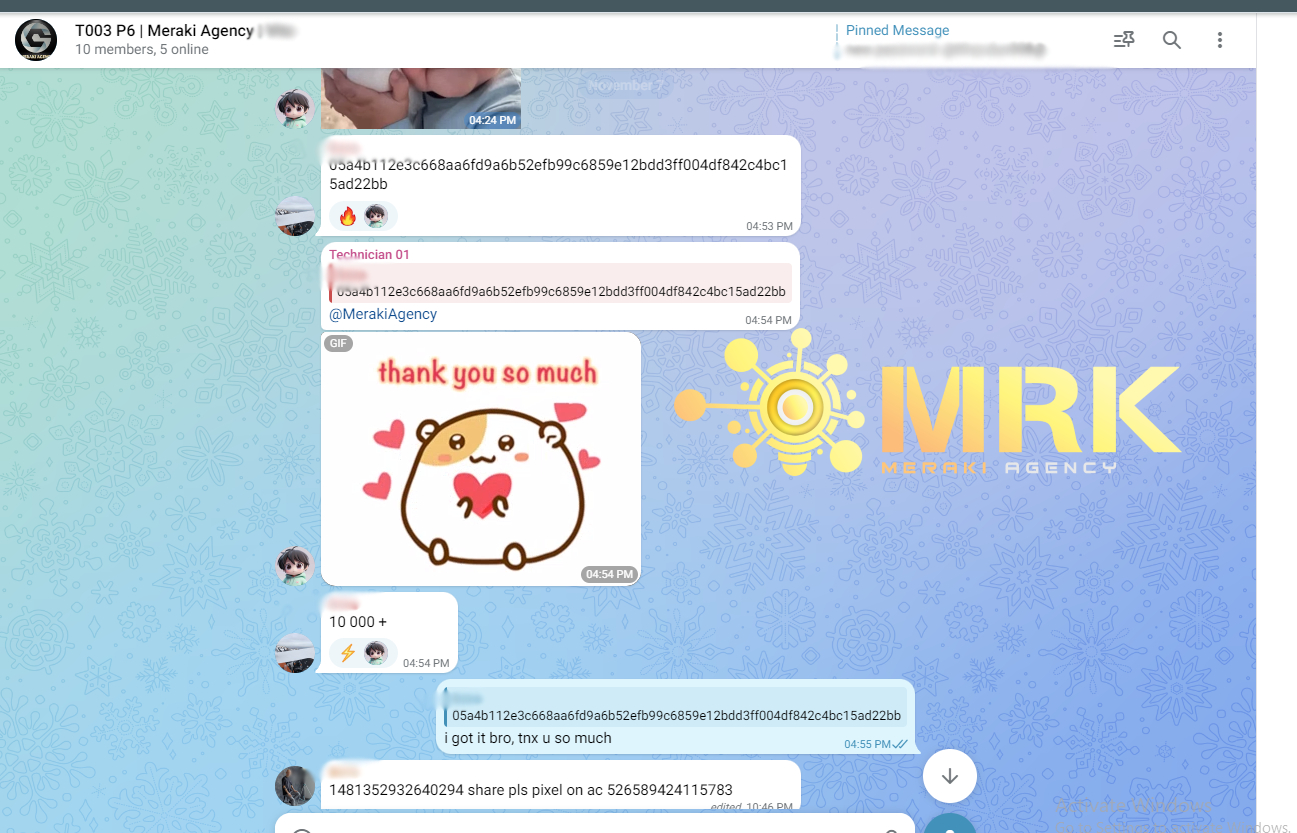Image resolution: width=1297 pixels, height=833 pixels.
Task: Click sender avatar beside the thank-you GIF
Action: tap(295, 566)
